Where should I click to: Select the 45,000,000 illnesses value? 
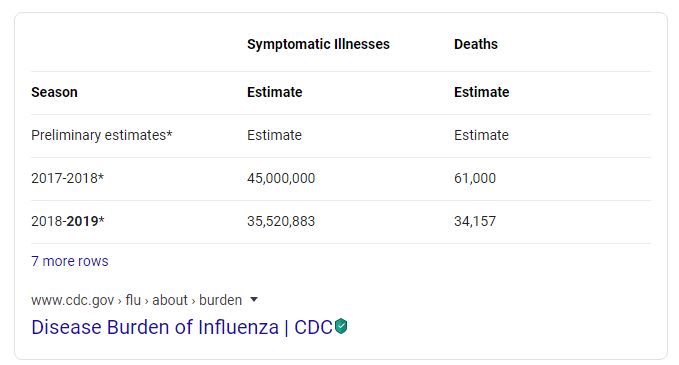[281, 178]
